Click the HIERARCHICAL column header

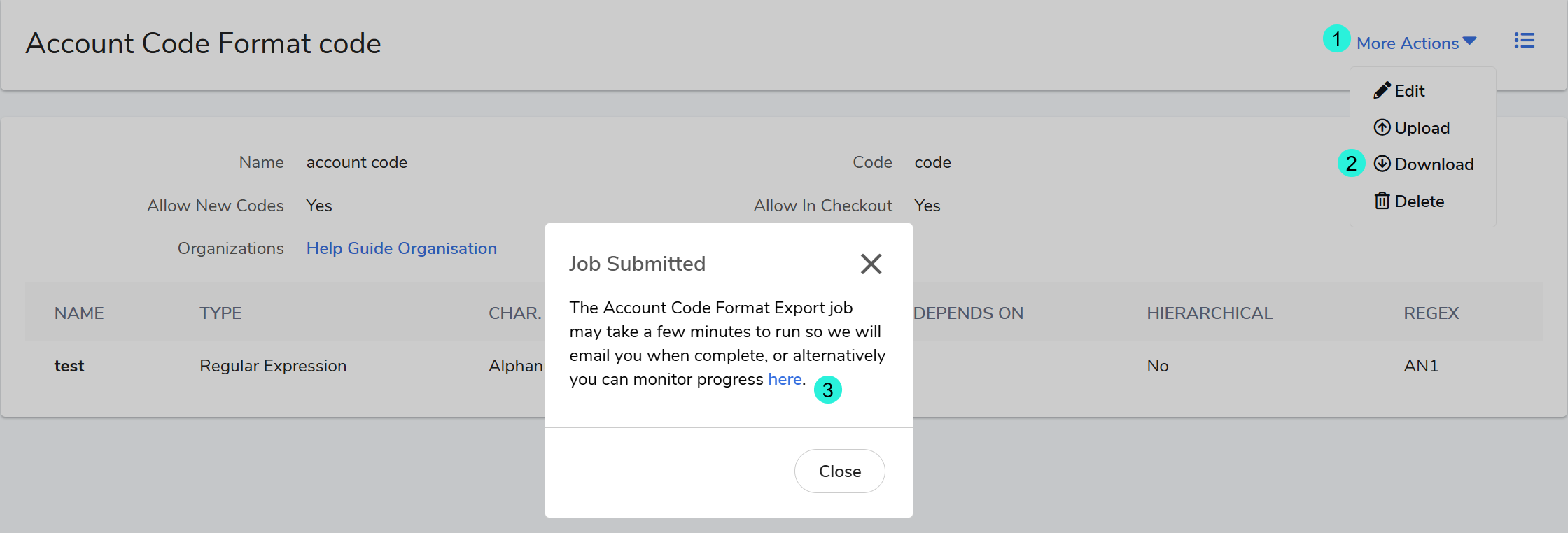(1209, 313)
